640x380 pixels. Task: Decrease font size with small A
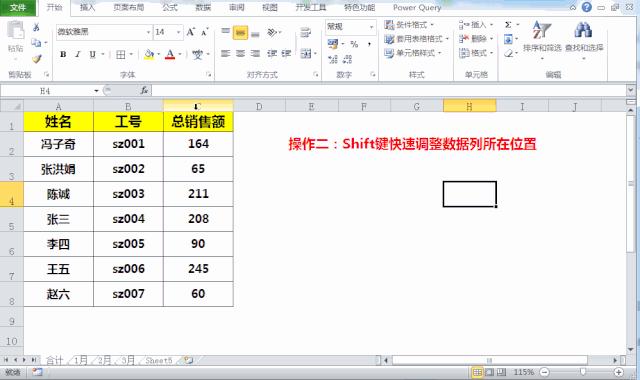pos(204,32)
